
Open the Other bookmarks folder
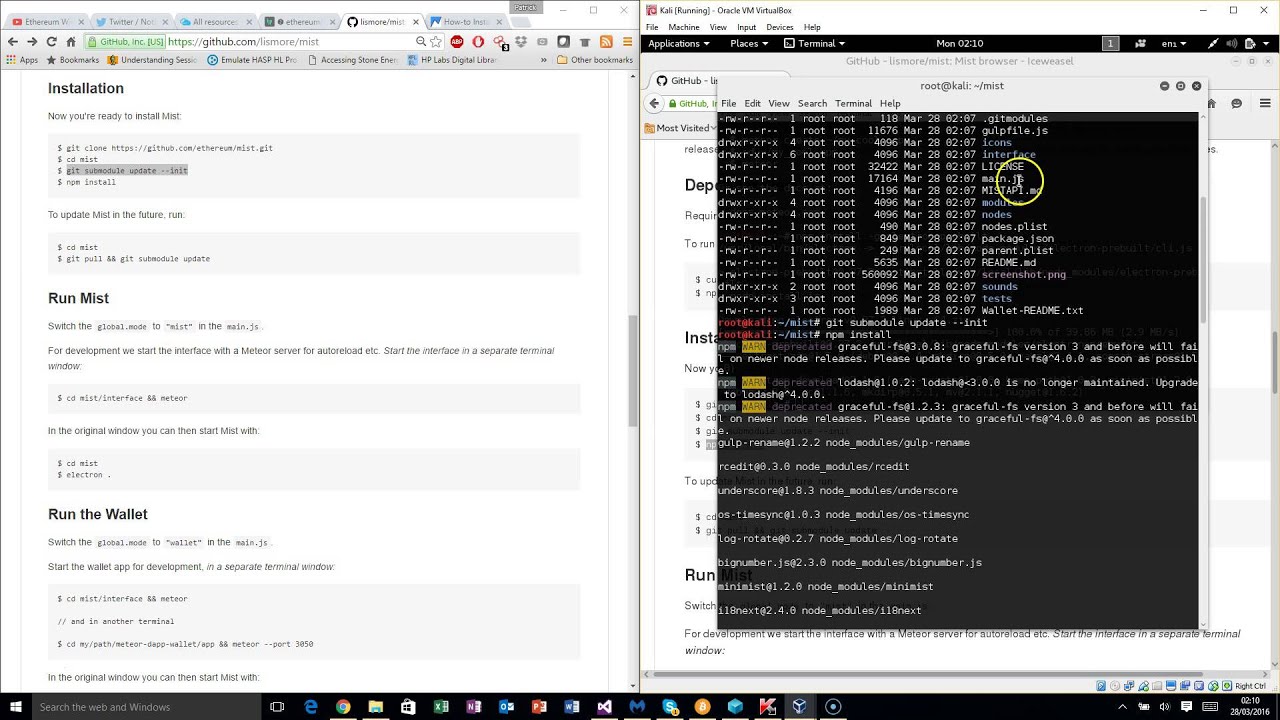(595, 60)
